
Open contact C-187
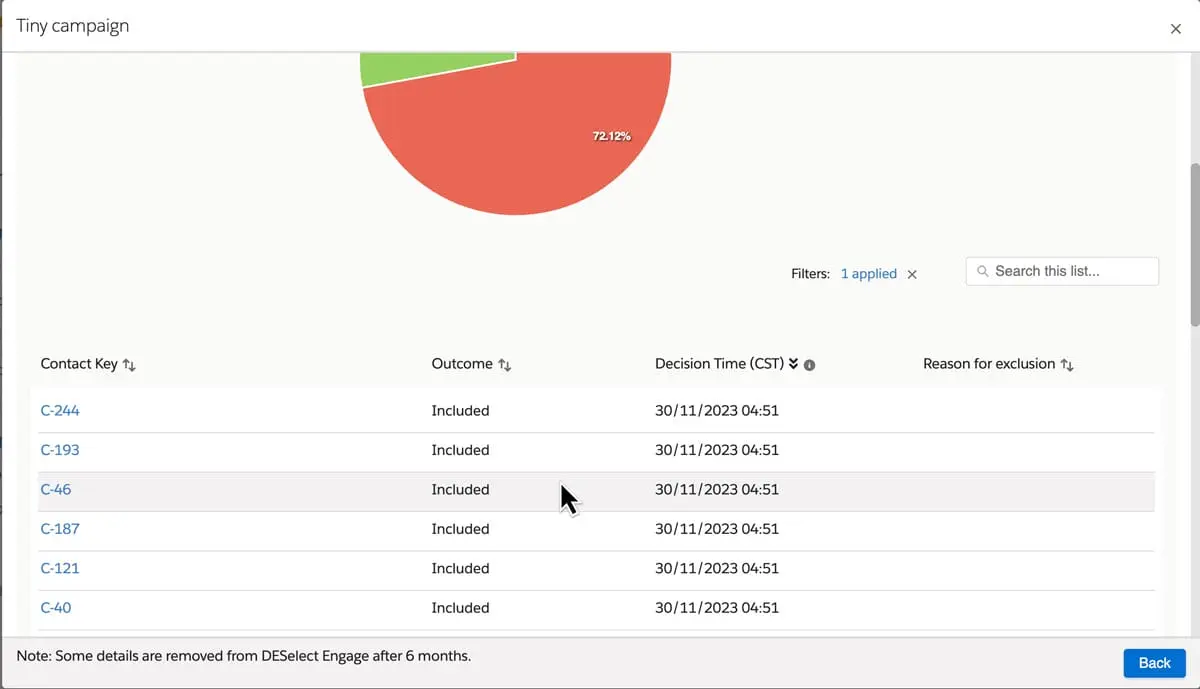(x=60, y=529)
